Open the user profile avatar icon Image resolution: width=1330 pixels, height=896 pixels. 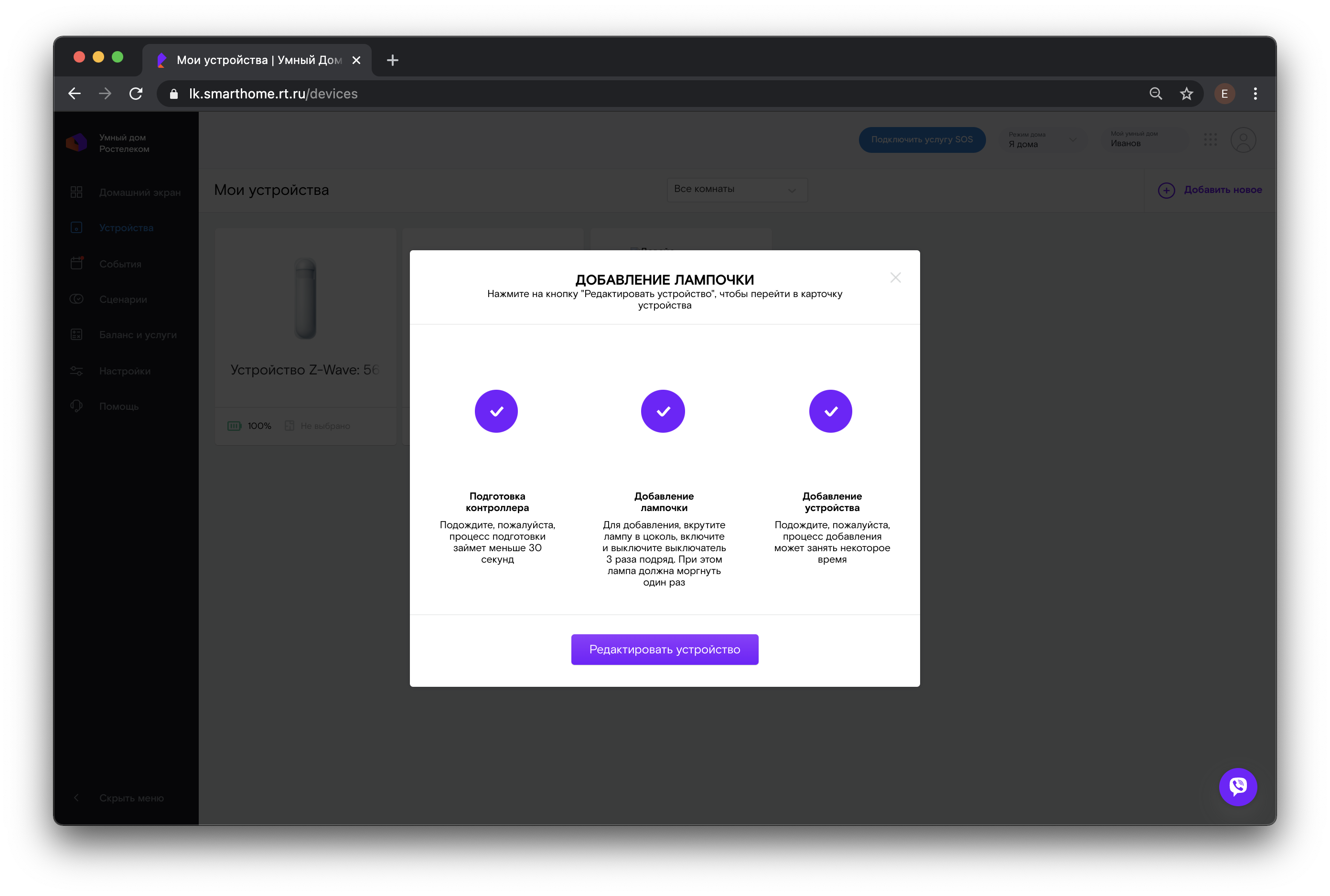(1243, 140)
